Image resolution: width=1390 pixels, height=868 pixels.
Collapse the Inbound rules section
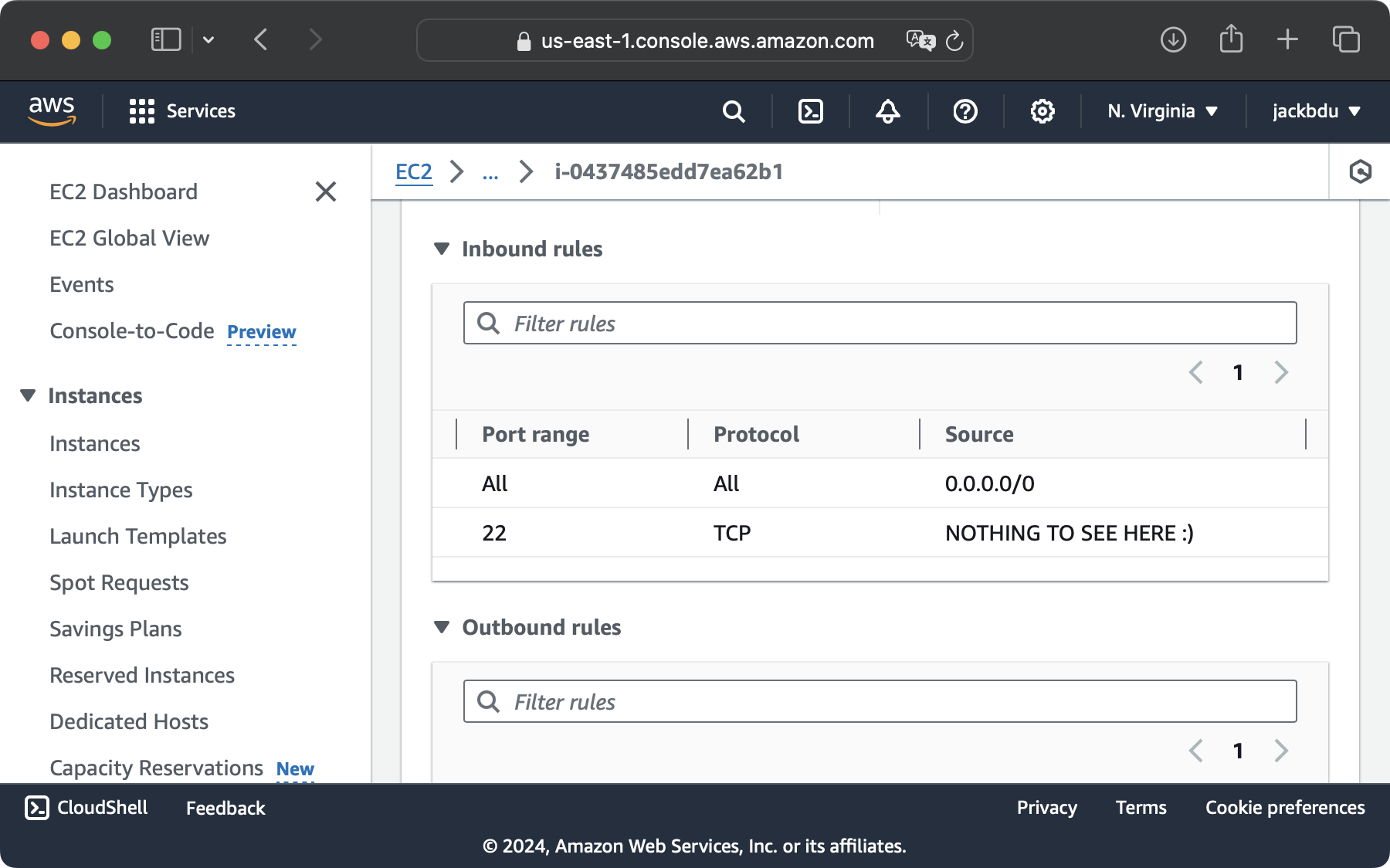[442, 249]
